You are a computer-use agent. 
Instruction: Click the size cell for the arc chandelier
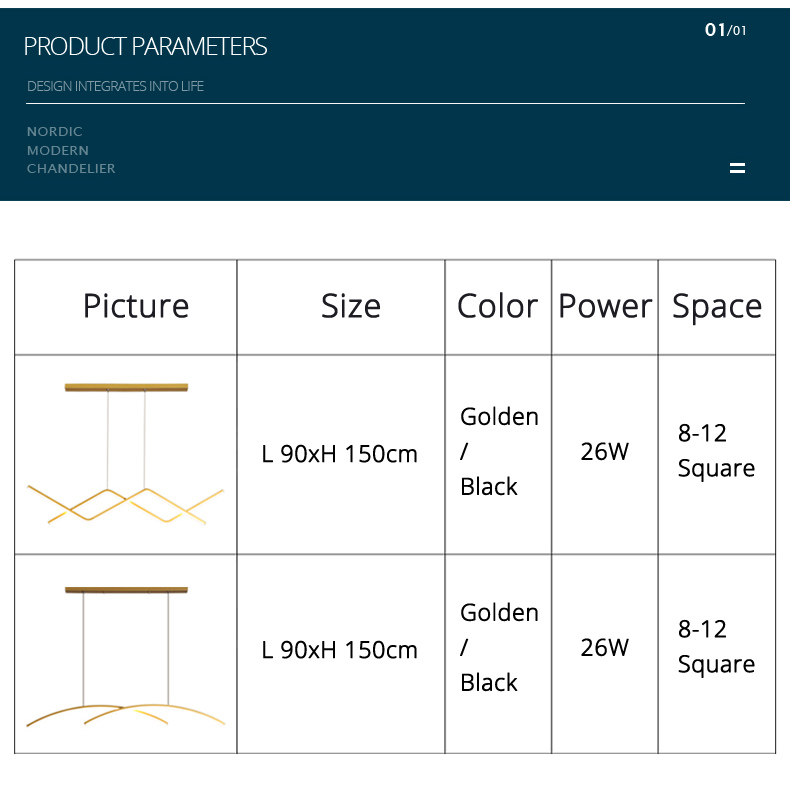[x=340, y=650]
